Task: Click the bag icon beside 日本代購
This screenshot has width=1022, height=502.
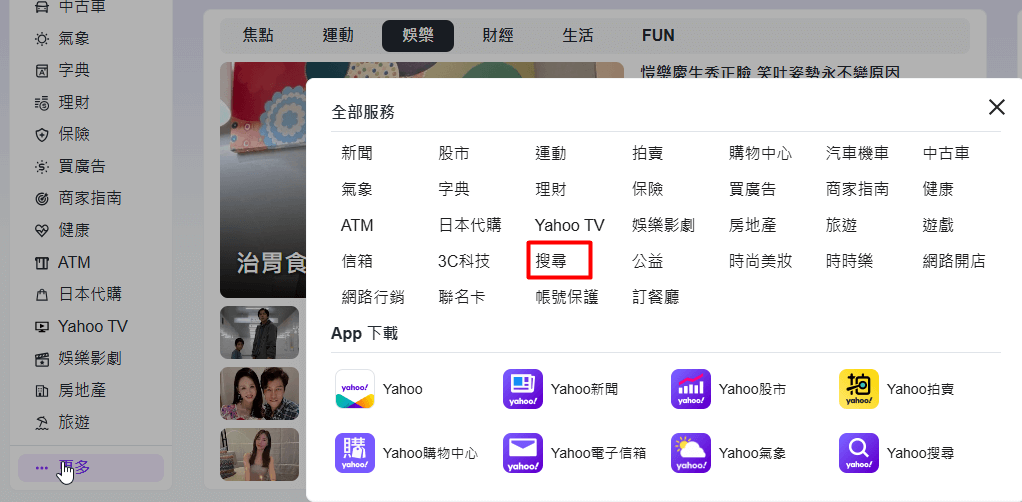Action: [x=42, y=295]
